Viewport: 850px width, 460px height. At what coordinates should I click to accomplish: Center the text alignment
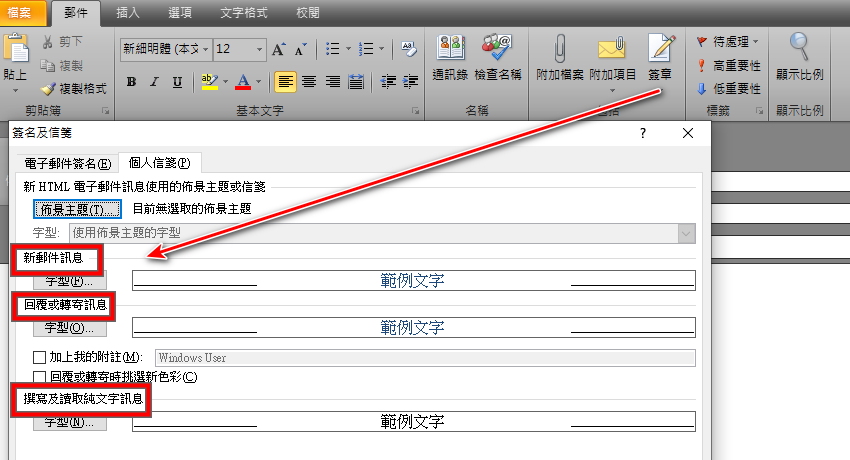point(309,82)
